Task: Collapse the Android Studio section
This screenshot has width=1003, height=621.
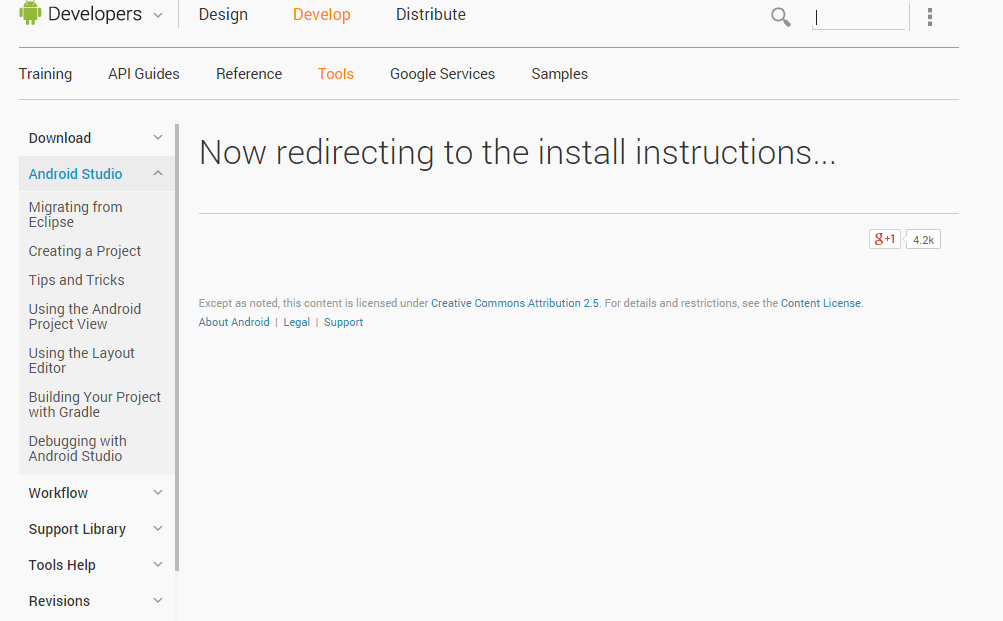Action: [158, 173]
